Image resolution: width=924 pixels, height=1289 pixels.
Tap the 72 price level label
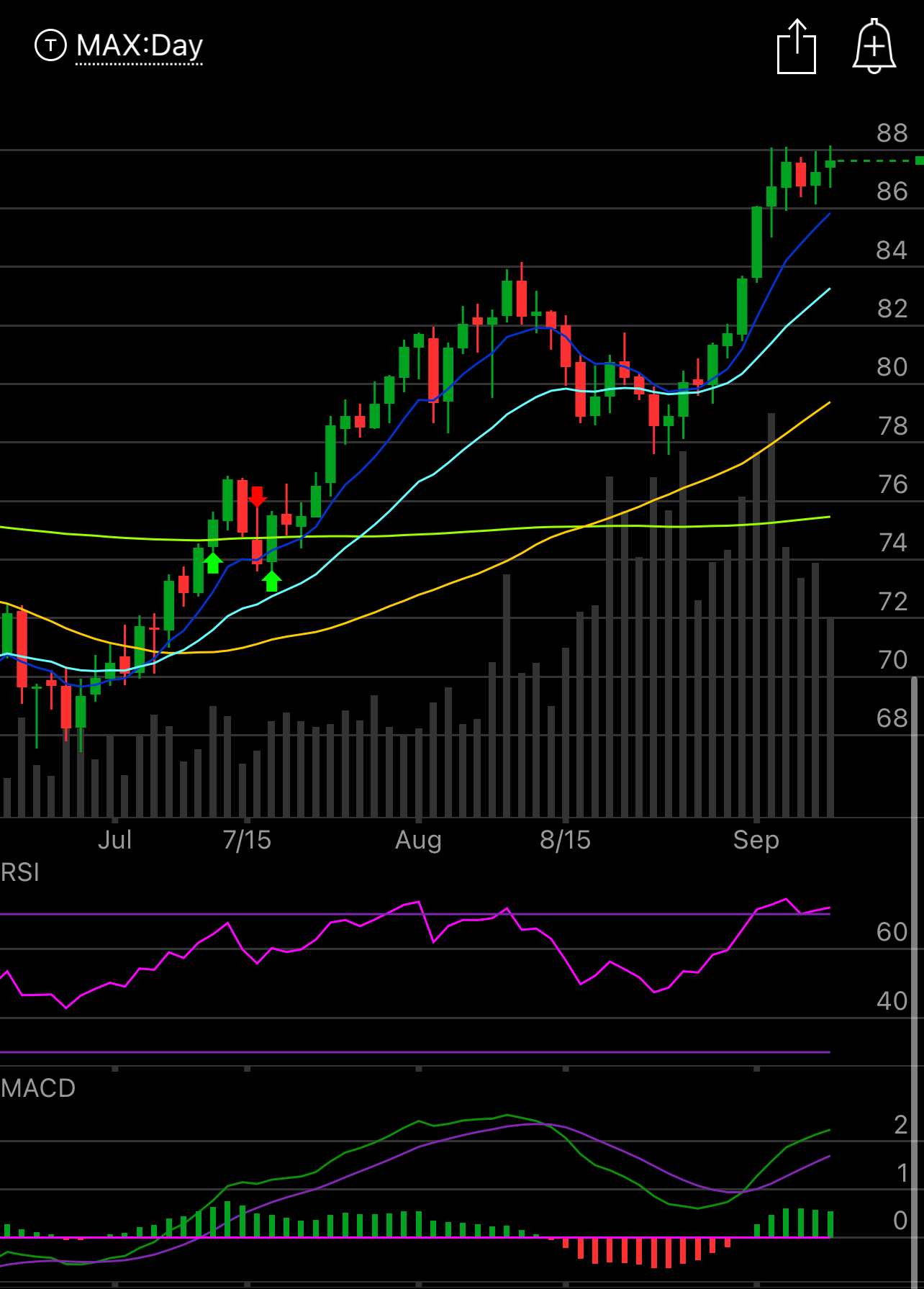pos(893,602)
